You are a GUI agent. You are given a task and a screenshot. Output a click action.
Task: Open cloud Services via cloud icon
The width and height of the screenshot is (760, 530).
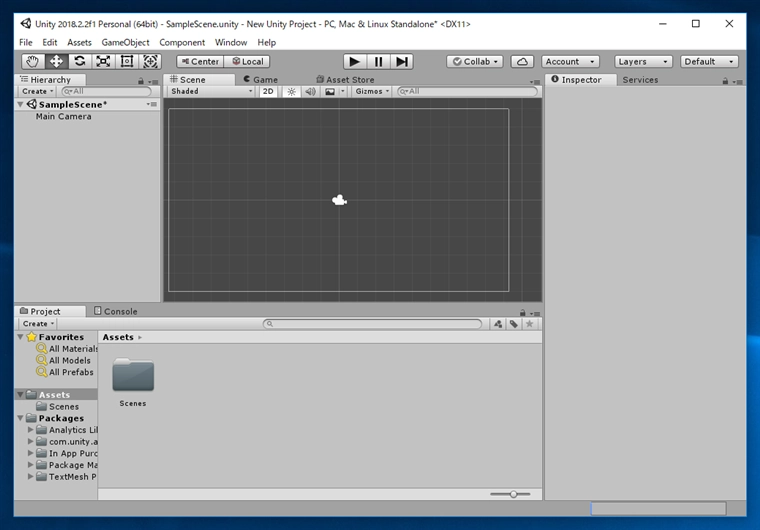522,62
